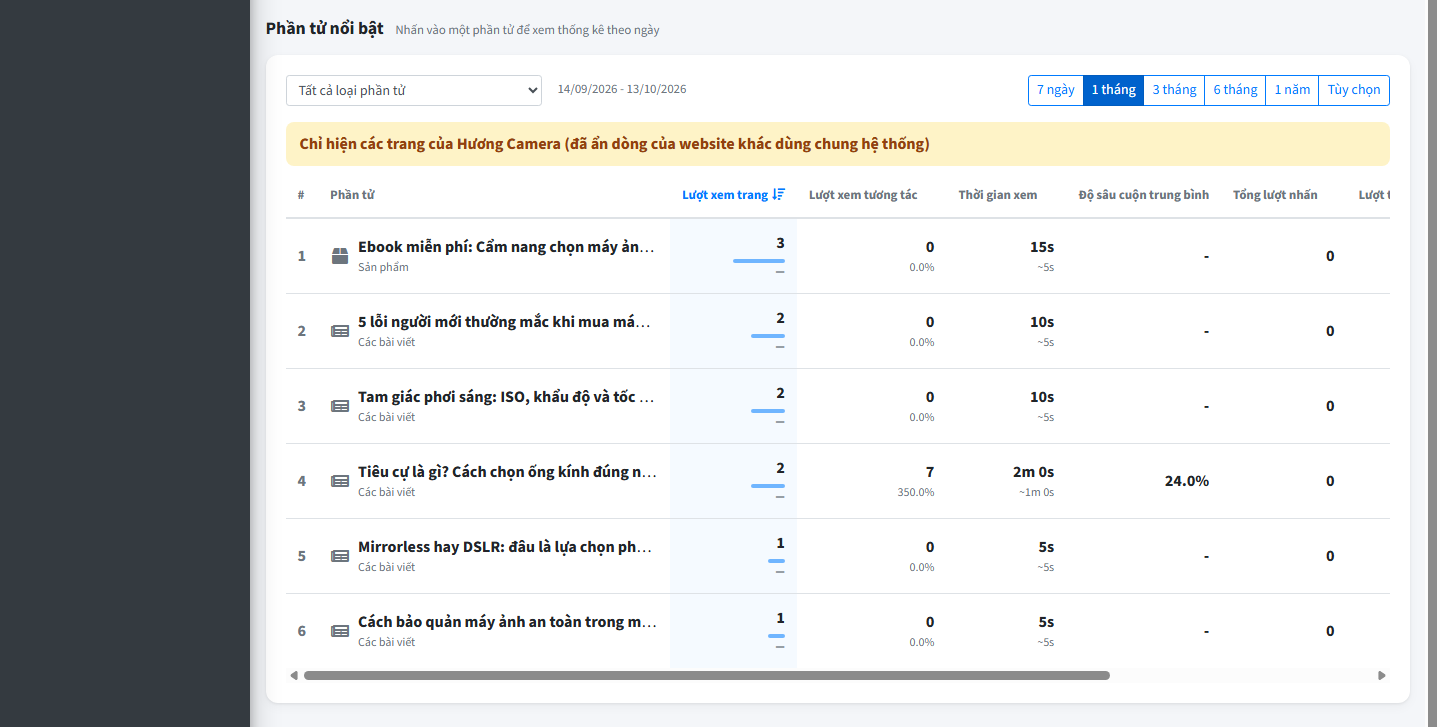Sort by Độ sâu cuộn trung bình column
Image resolution: width=1440 pixels, height=727 pixels.
click(1144, 195)
